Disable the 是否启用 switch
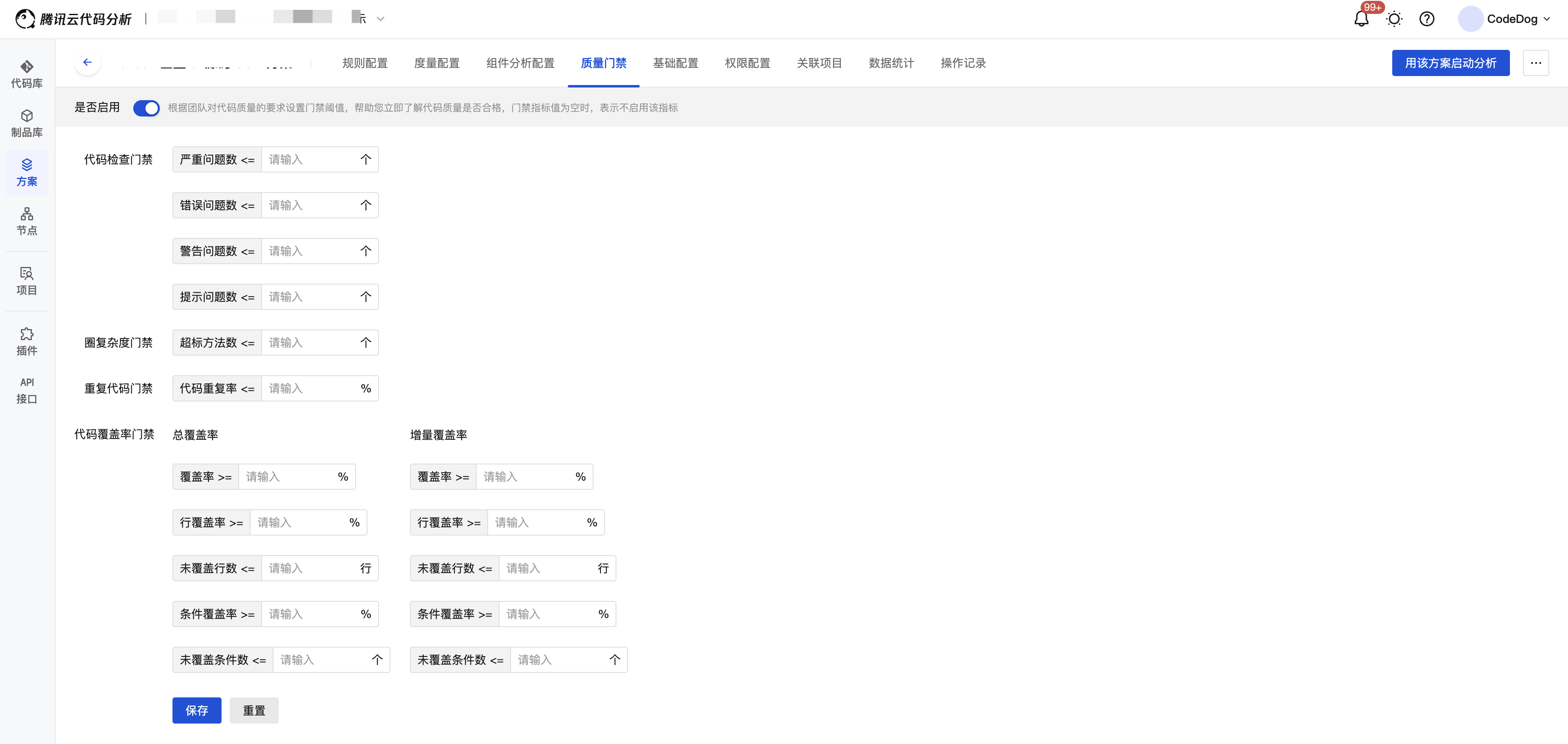The height and width of the screenshot is (744, 1568). click(146, 108)
